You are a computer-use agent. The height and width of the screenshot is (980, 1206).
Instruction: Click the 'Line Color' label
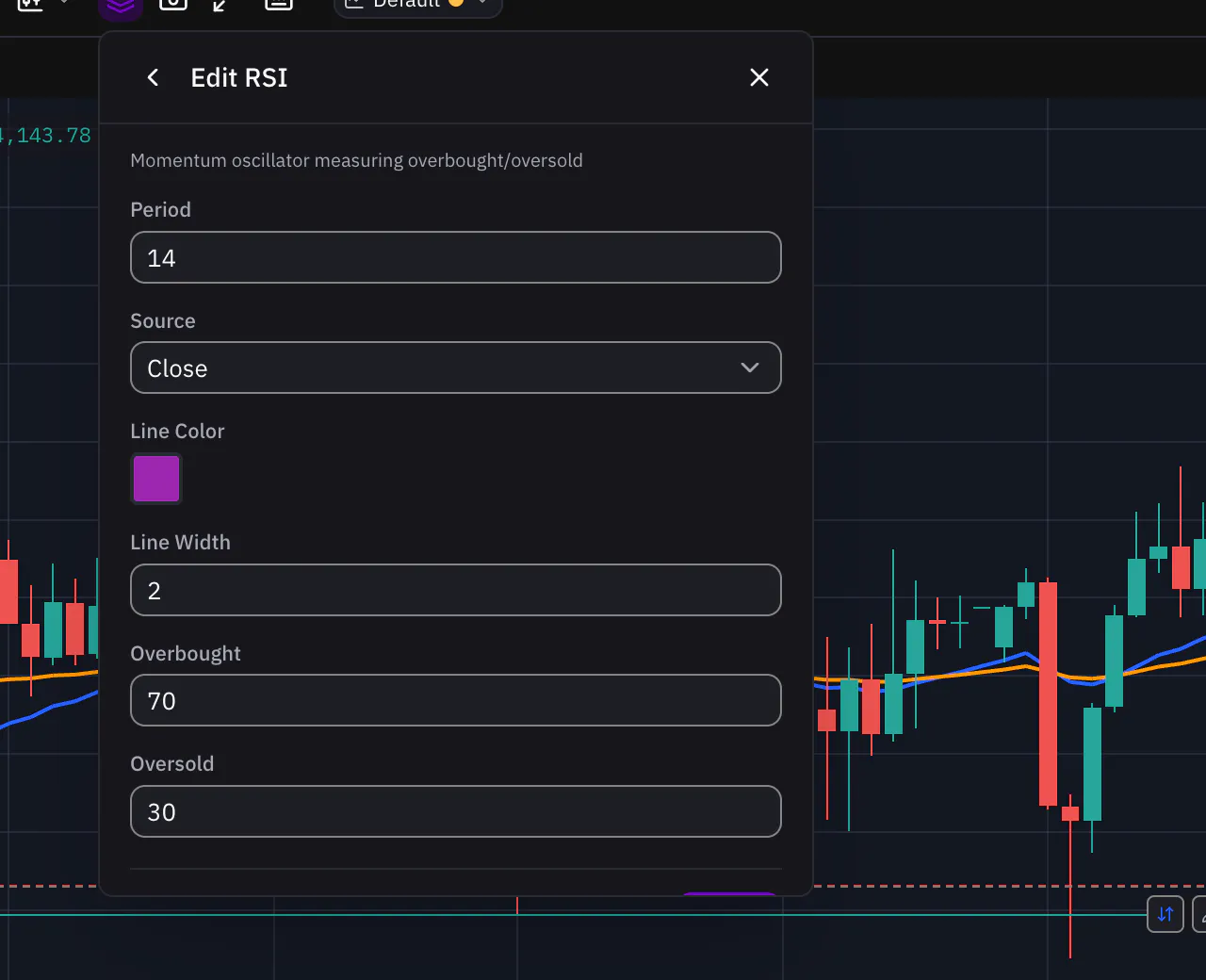[177, 431]
